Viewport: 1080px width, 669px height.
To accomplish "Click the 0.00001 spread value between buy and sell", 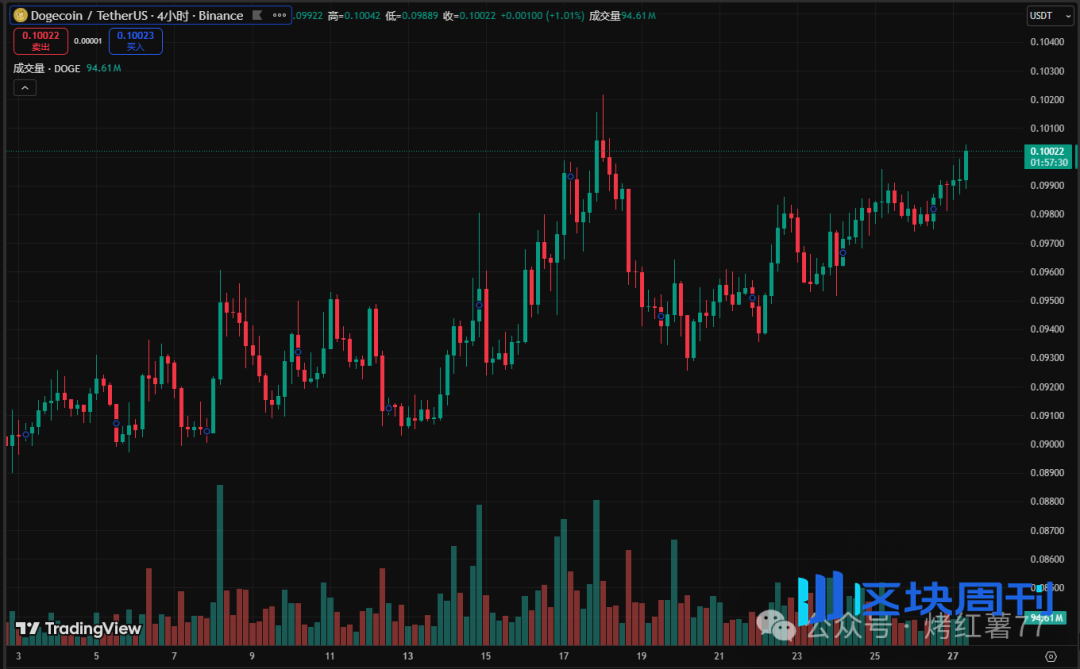I will point(88,41).
